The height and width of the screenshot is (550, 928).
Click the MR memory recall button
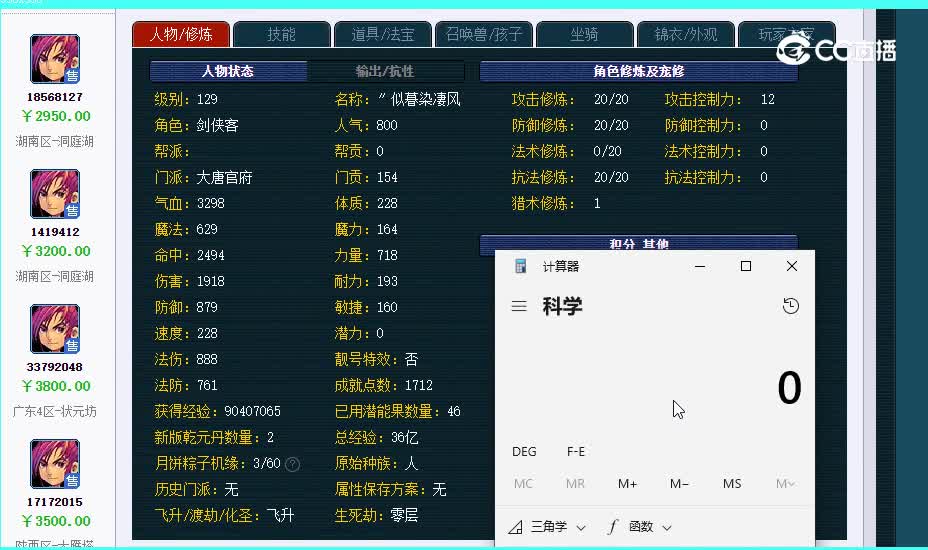[x=575, y=484]
